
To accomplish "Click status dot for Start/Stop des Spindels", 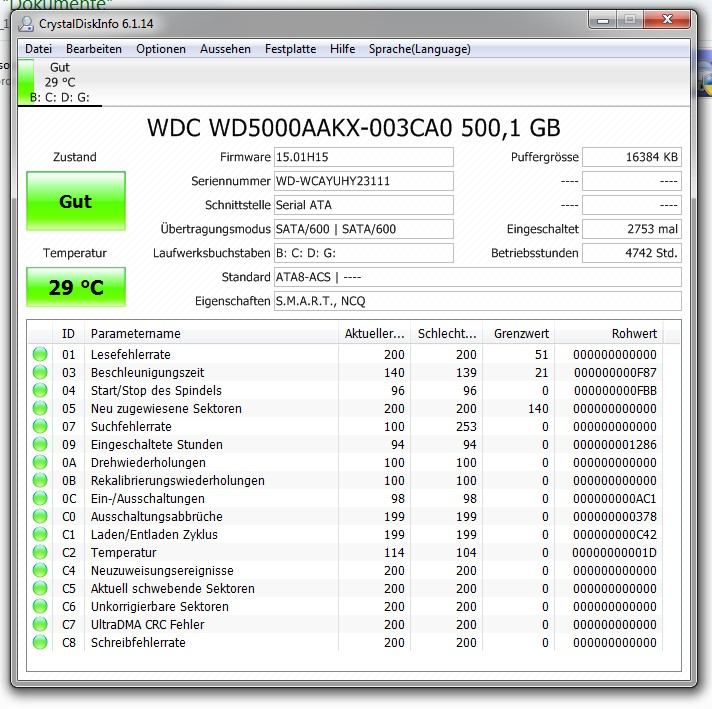I will [40, 390].
